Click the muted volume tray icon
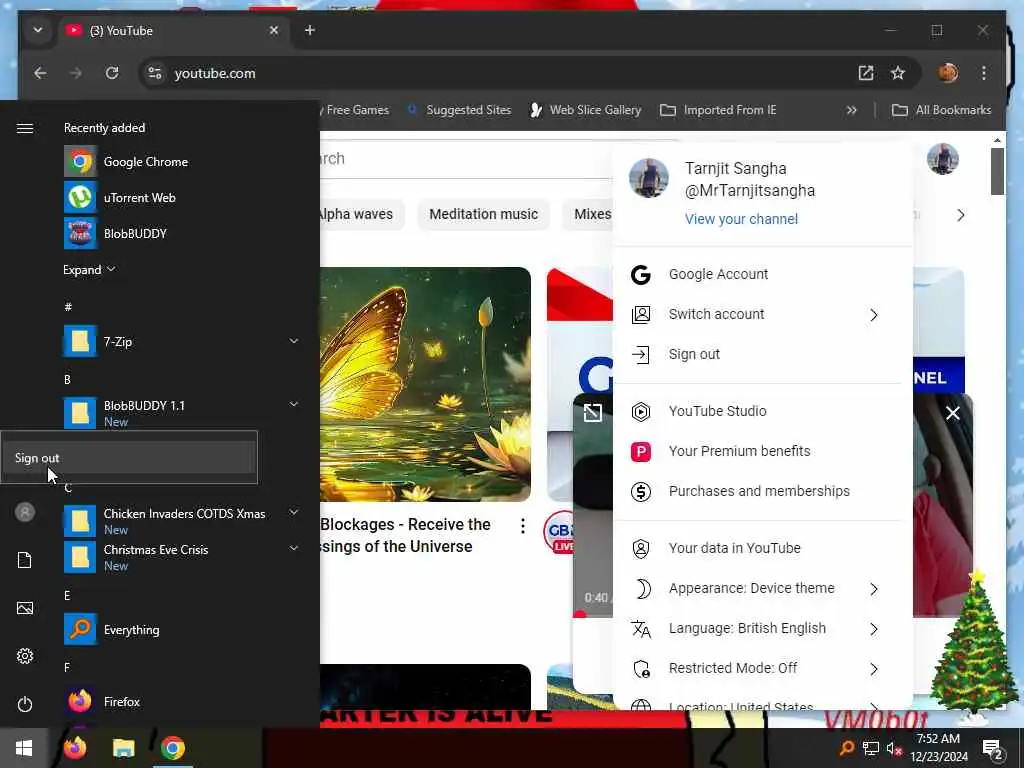This screenshot has height=768, width=1024. [893, 748]
